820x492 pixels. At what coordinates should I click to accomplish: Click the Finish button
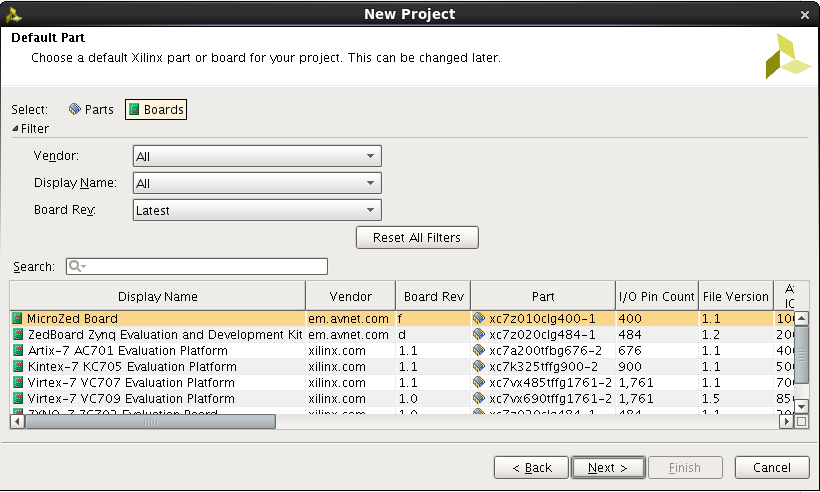point(685,467)
